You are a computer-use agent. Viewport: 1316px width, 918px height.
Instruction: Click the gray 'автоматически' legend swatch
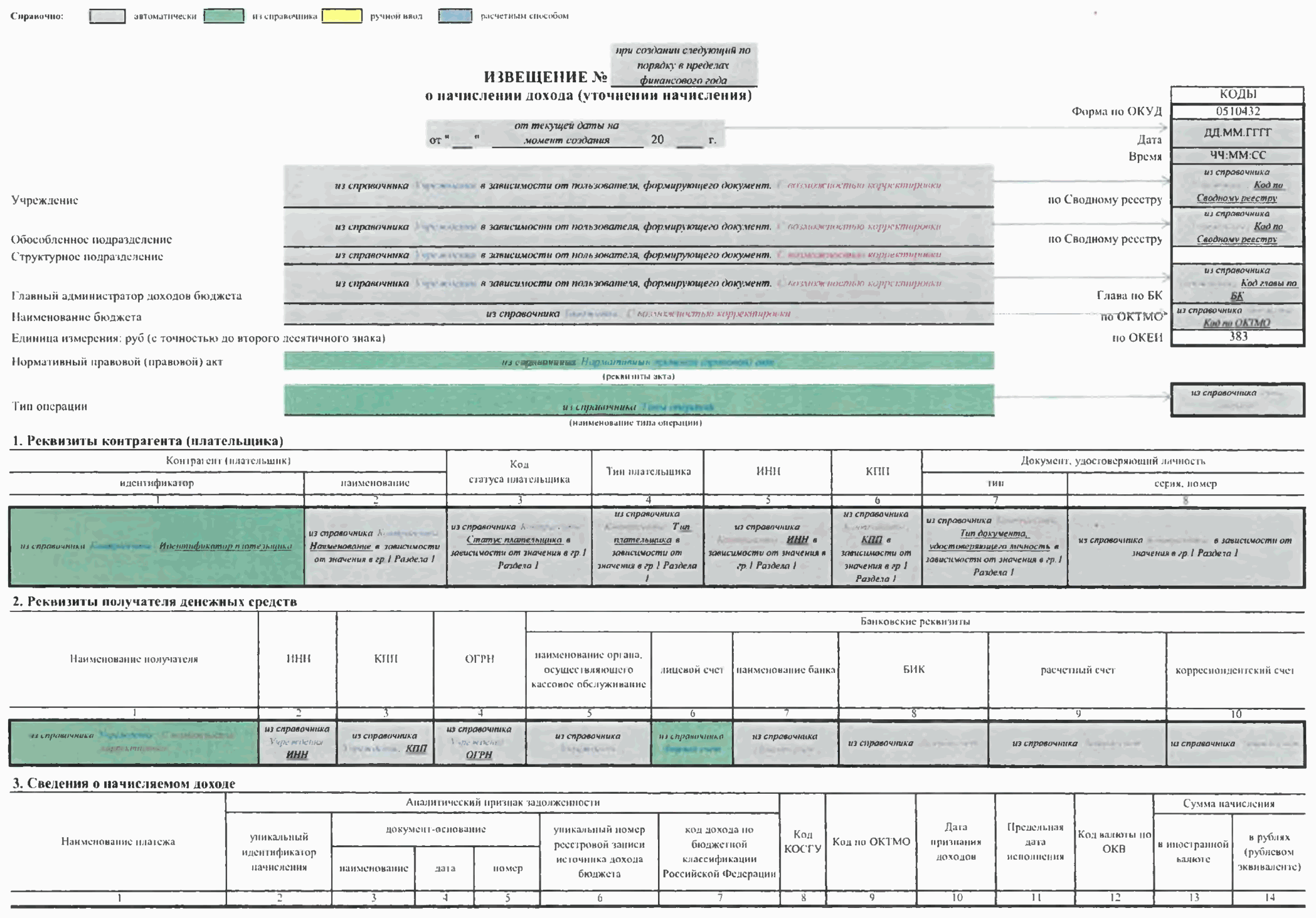[x=107, y=16]
